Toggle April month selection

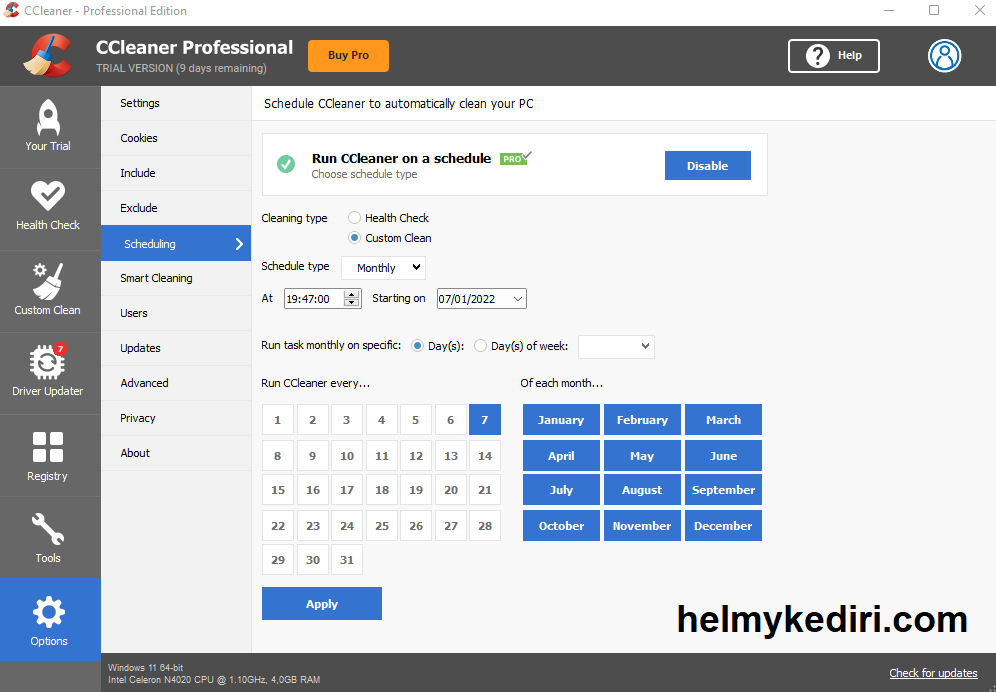pos(561,456)
